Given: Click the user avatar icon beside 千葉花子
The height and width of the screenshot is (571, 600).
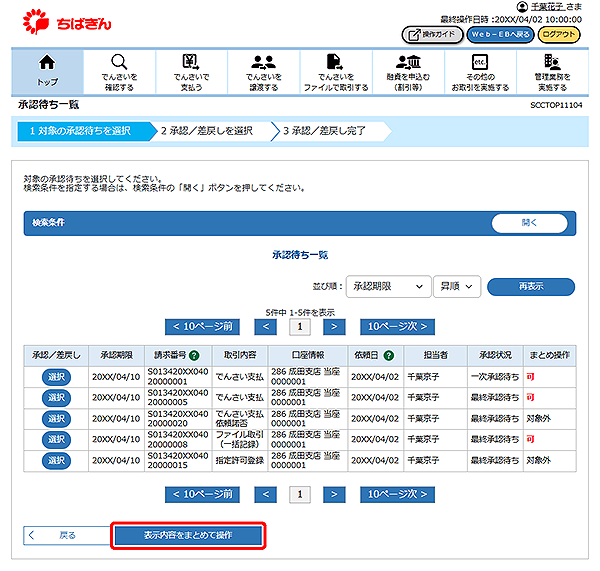Looking at the screenshot, I should (x=522, y=7).
